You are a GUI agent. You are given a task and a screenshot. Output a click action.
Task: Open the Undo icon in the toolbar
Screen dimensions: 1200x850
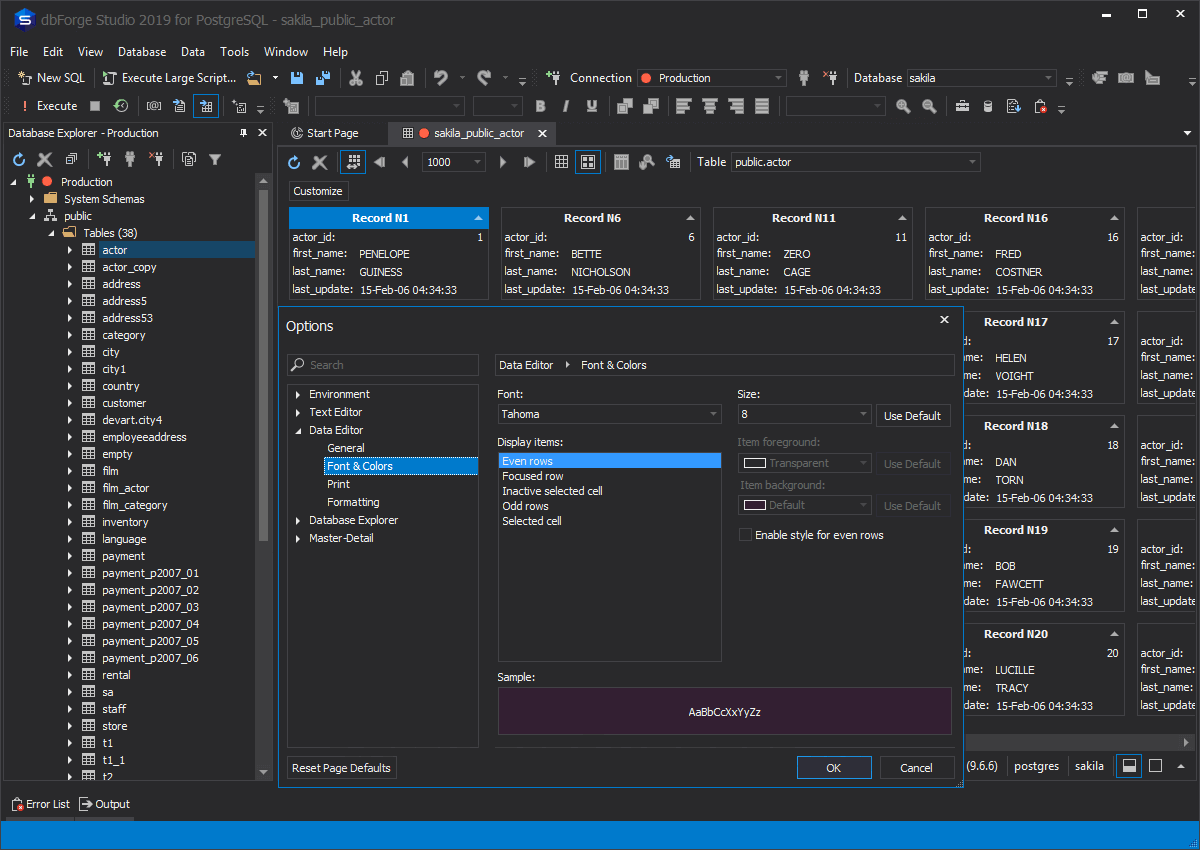click(x=440, y=77)
